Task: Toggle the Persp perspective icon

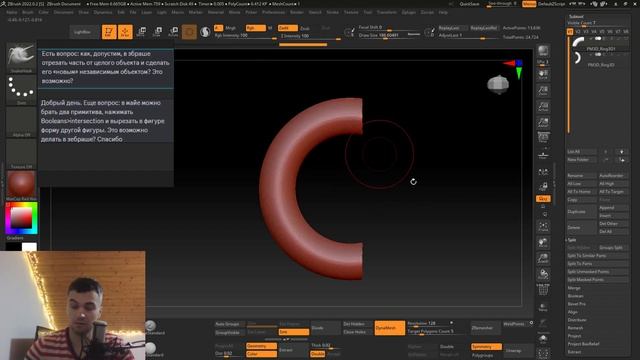Action: [543, 138]
